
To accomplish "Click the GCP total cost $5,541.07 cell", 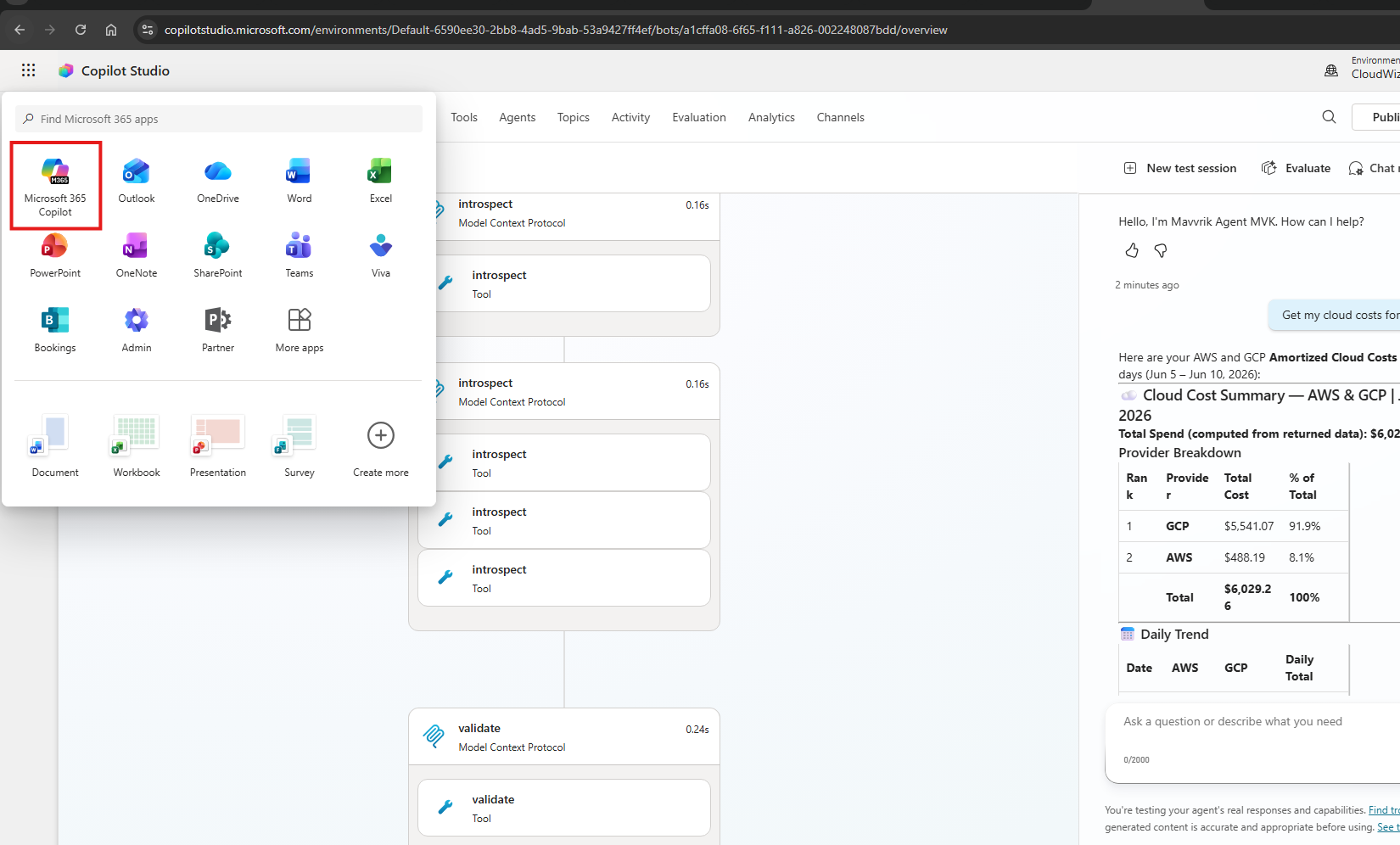I will (x=1249, y=526).
